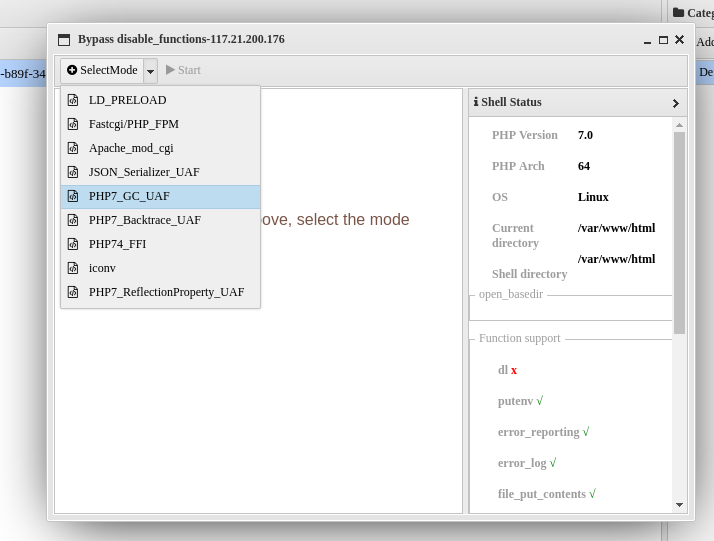714x541 pixels.
Task: Click the PHP7_ReflectionProperty_UAF file icon
Action: pos(73,292)
